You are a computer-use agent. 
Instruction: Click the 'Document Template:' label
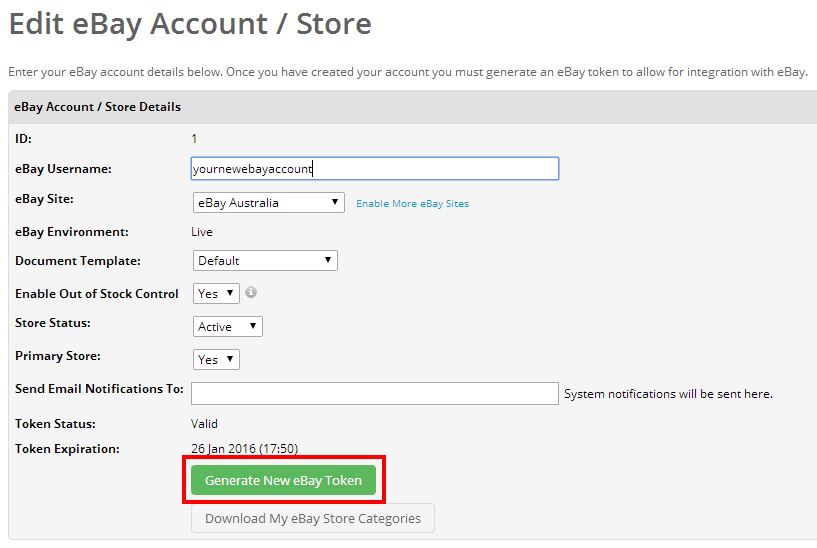[x=78, y=261]
